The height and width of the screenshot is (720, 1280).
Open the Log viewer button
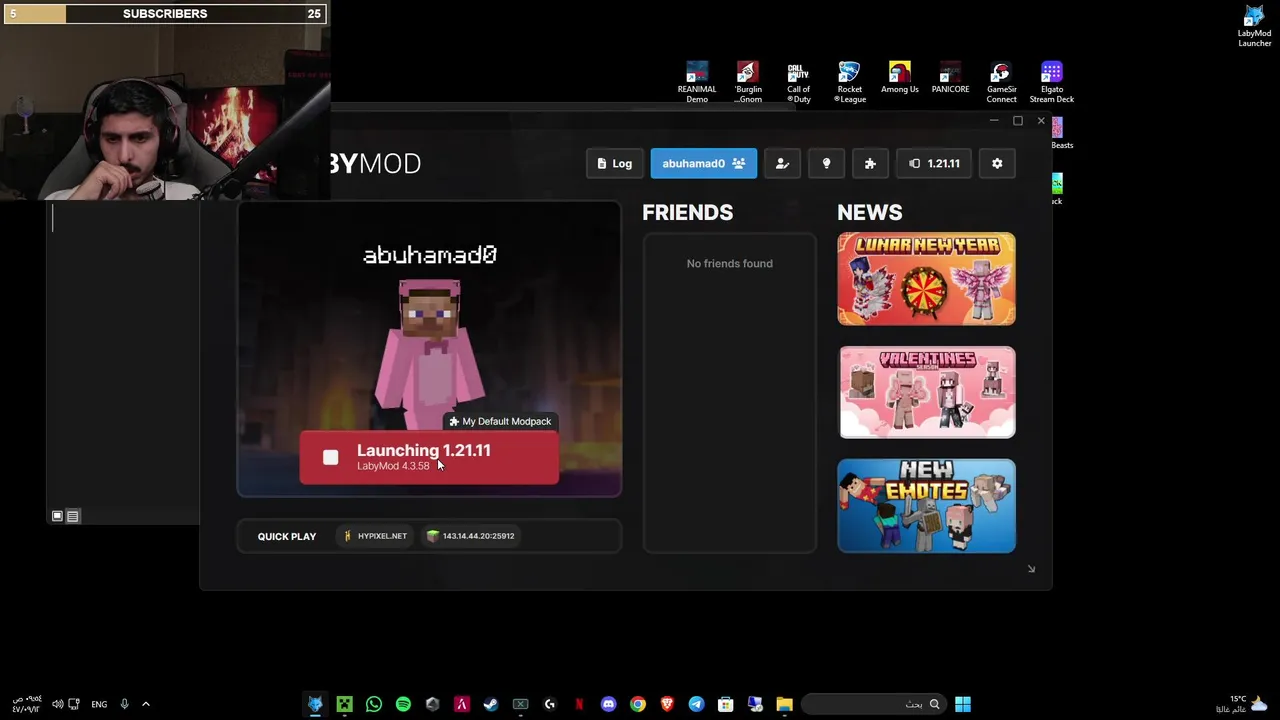pos(615,163)
